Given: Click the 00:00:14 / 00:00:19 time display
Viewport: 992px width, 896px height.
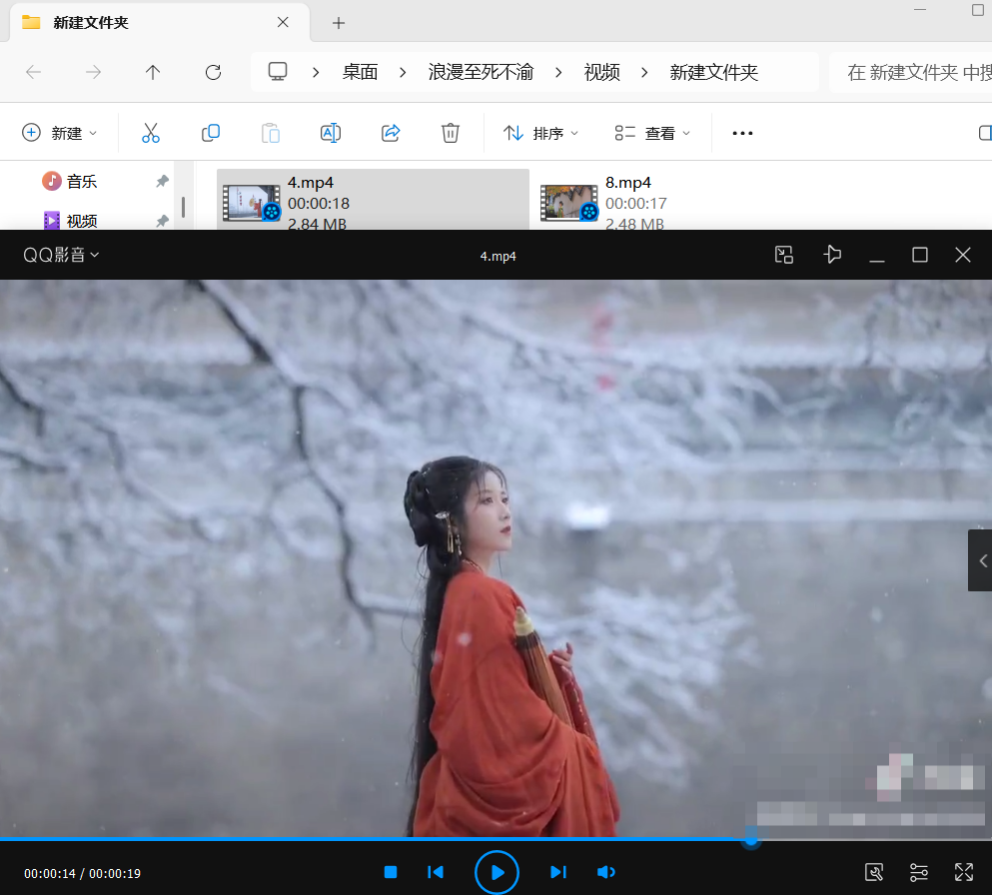Looking at the screenshot, I should click(x=82, y=874).
